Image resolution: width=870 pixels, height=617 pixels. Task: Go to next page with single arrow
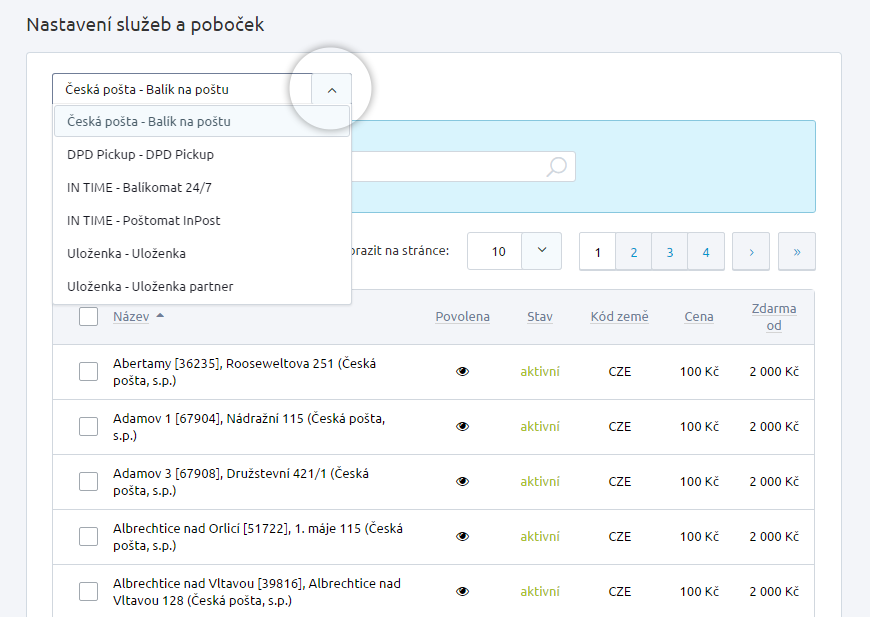751,252
